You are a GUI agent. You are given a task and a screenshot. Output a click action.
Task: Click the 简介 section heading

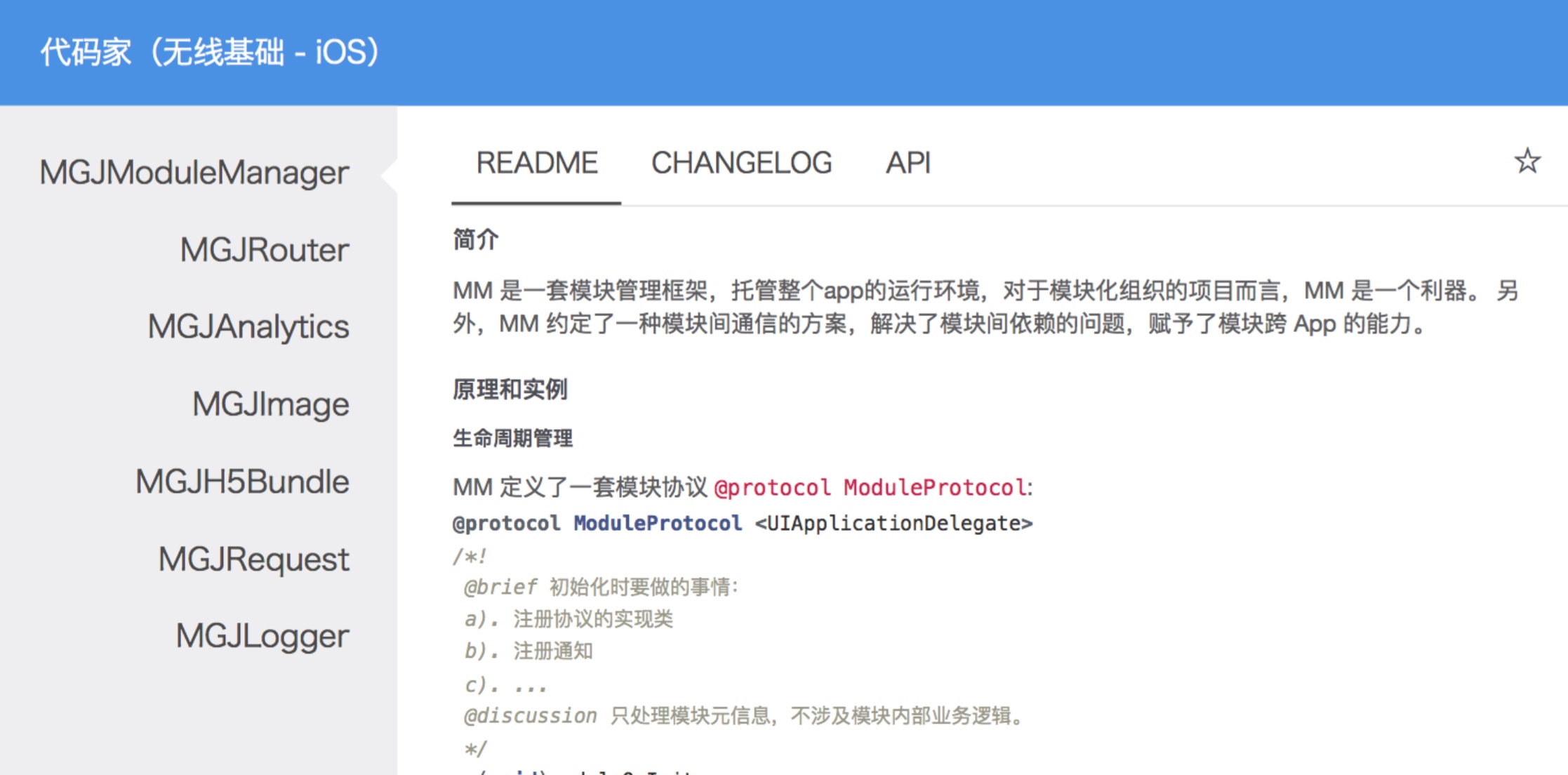pos(475,240)
